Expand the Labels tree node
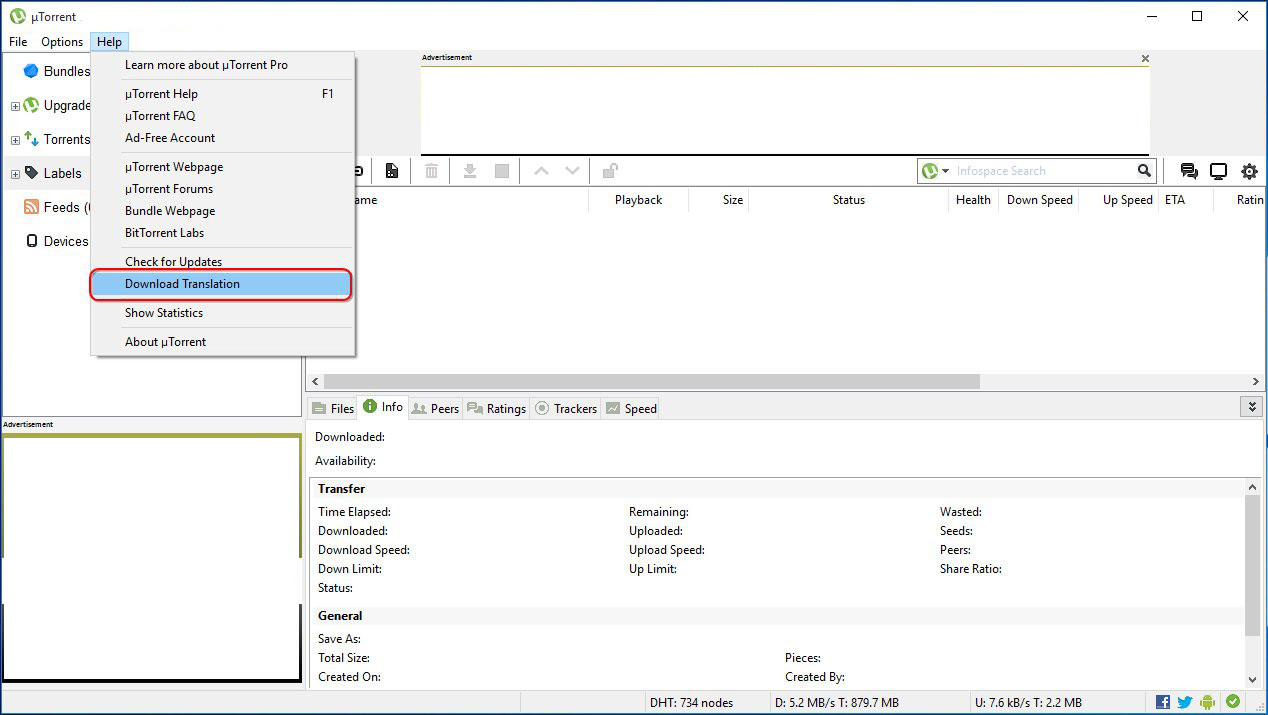1268x715 pixels. point(15,174)
